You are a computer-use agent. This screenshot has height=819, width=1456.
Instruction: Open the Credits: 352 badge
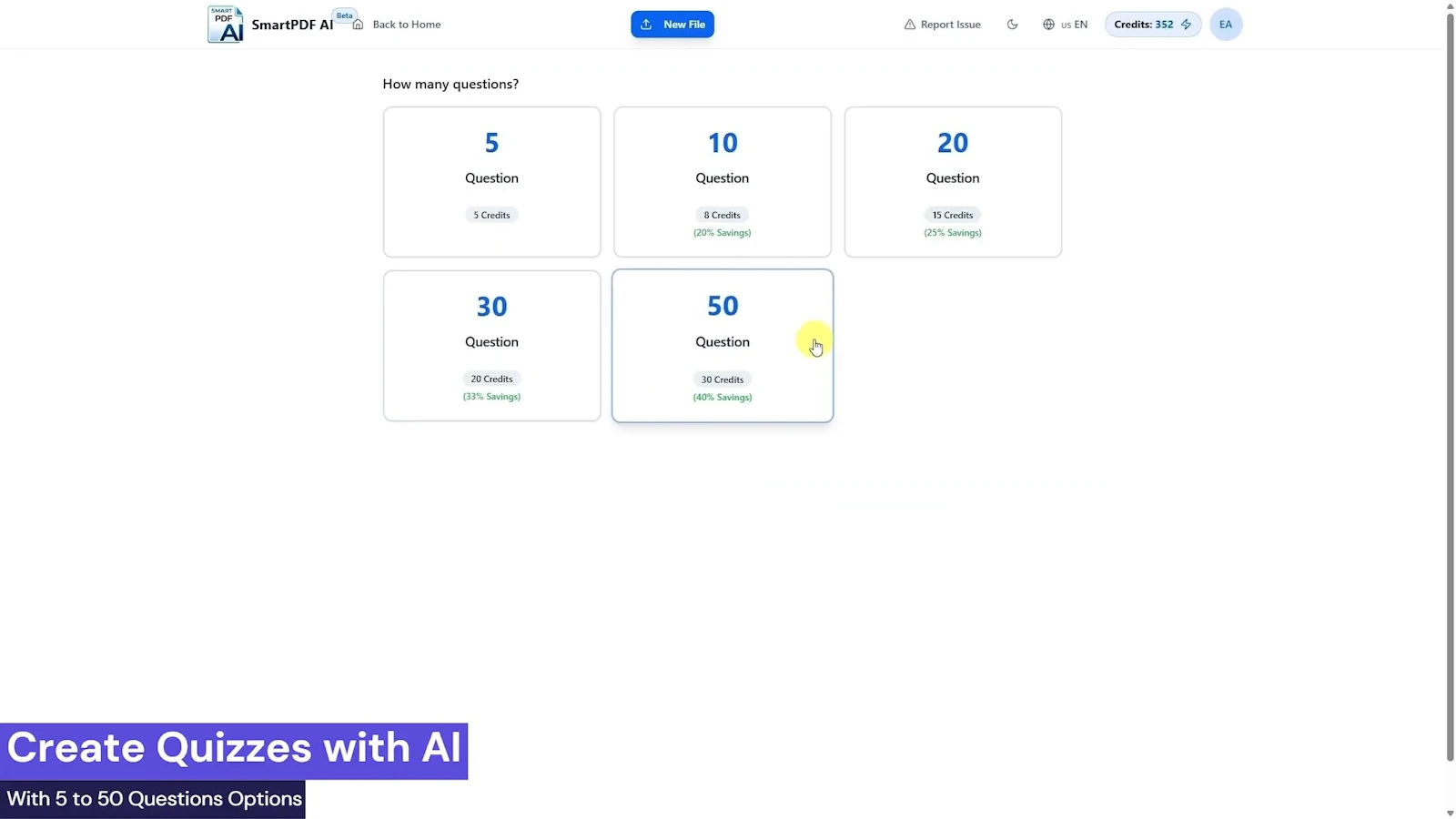point(1153,25)
